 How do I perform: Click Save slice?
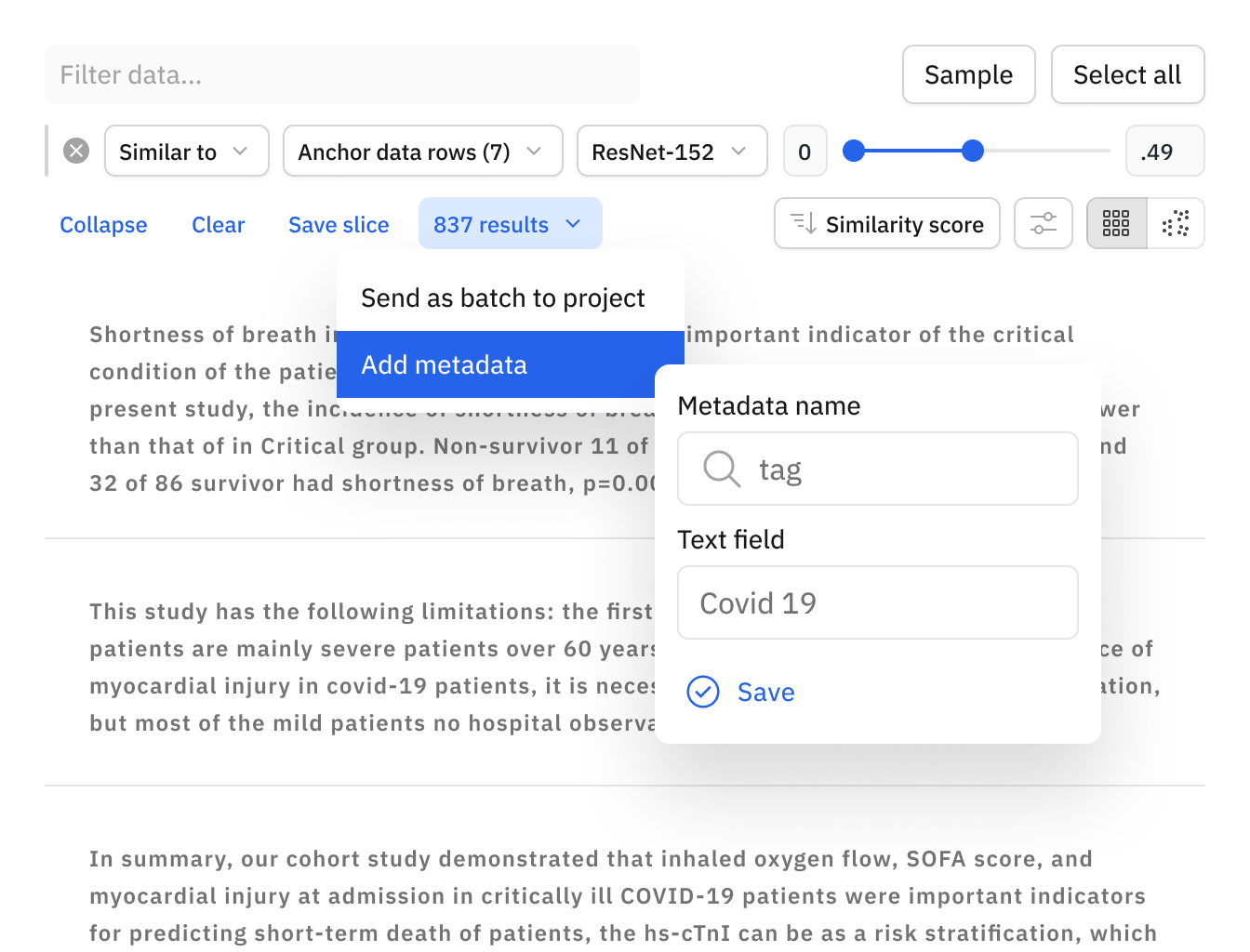pos(339,225)
